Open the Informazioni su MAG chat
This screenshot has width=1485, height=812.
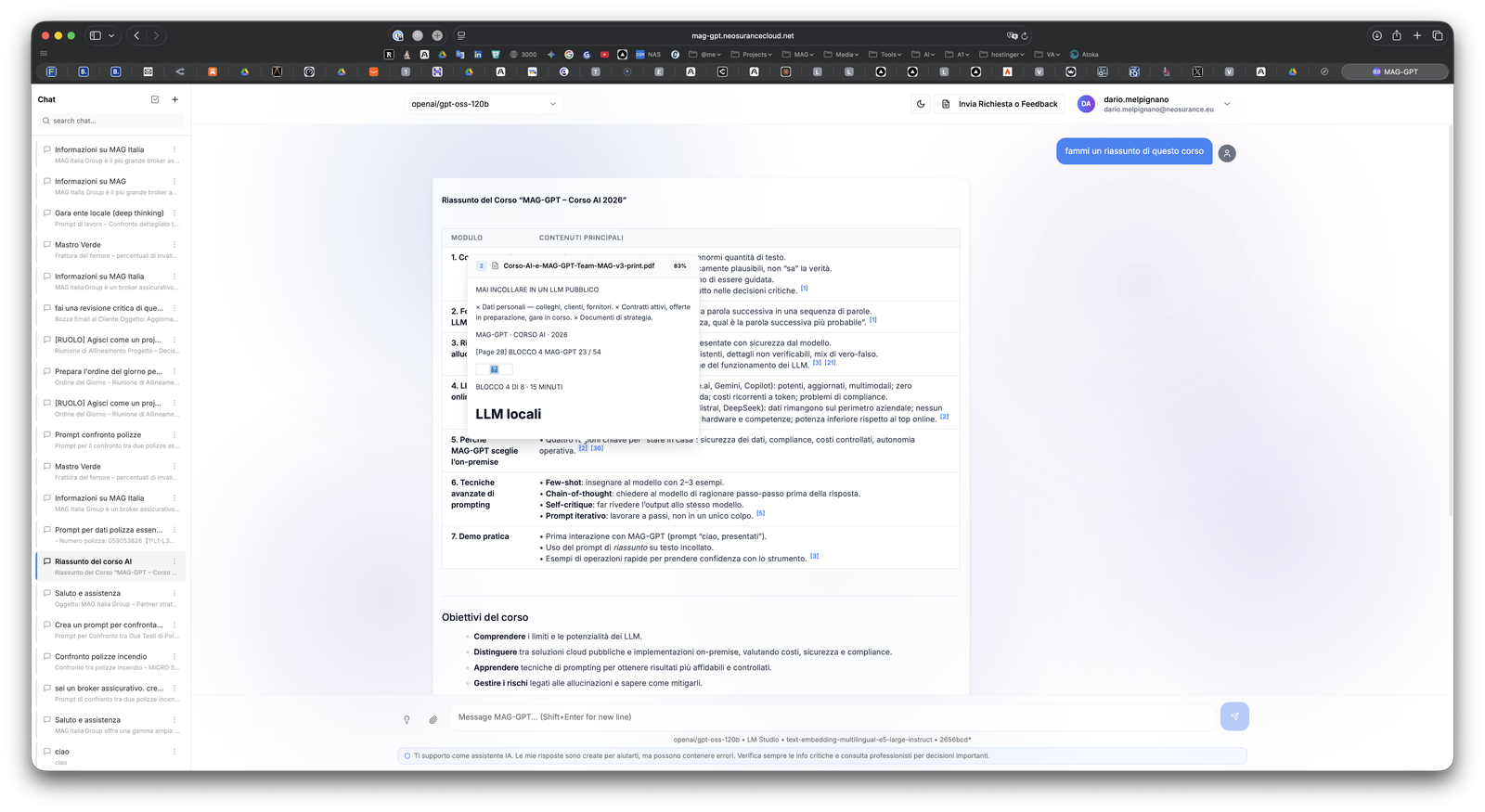[x=110, y=187]
